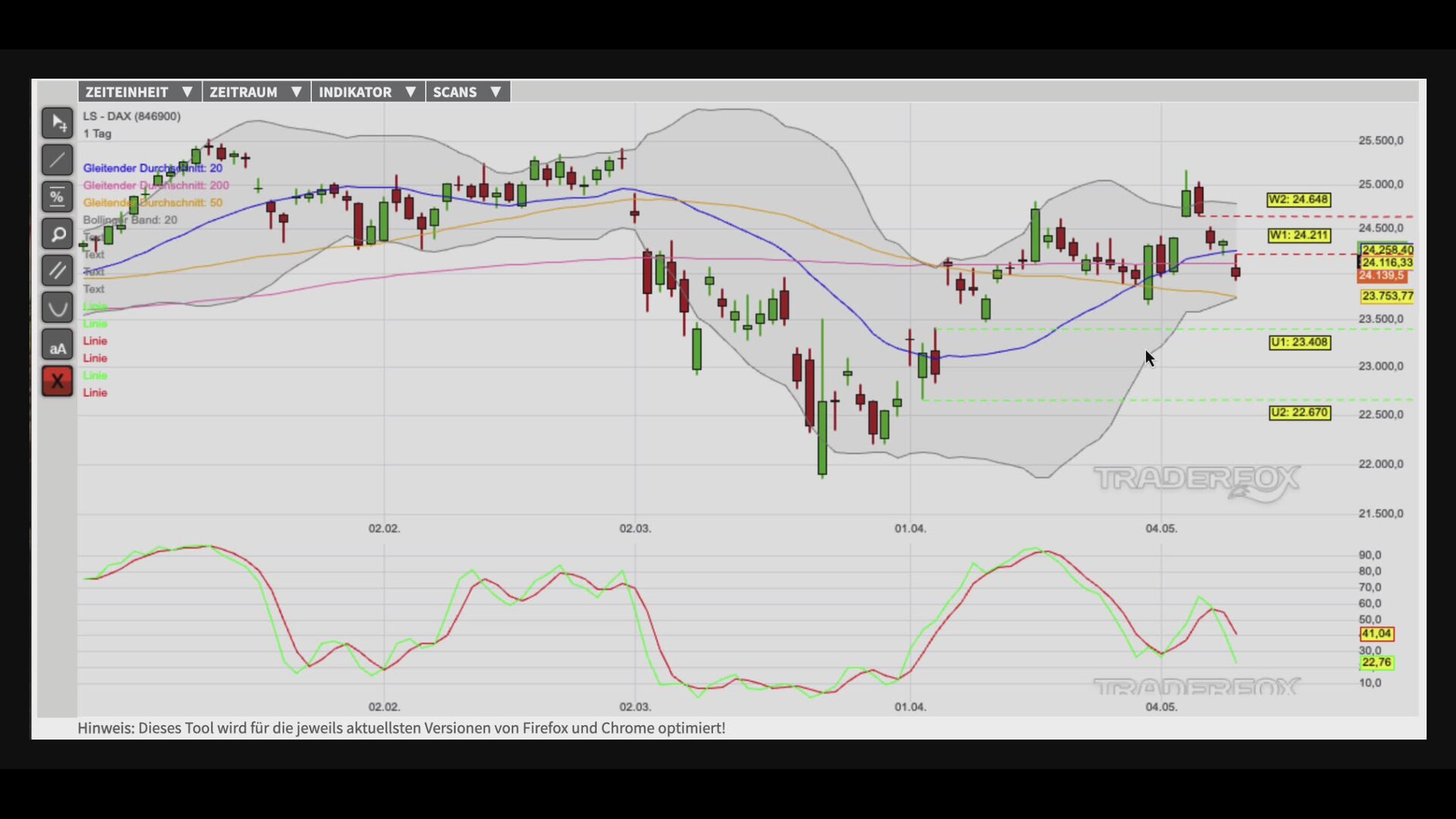Image resolution: width=1456 pixels, height=819 pixels.
Task: Click the W1: 24.211 resistance label
Action: click(x=1298, y=235)
